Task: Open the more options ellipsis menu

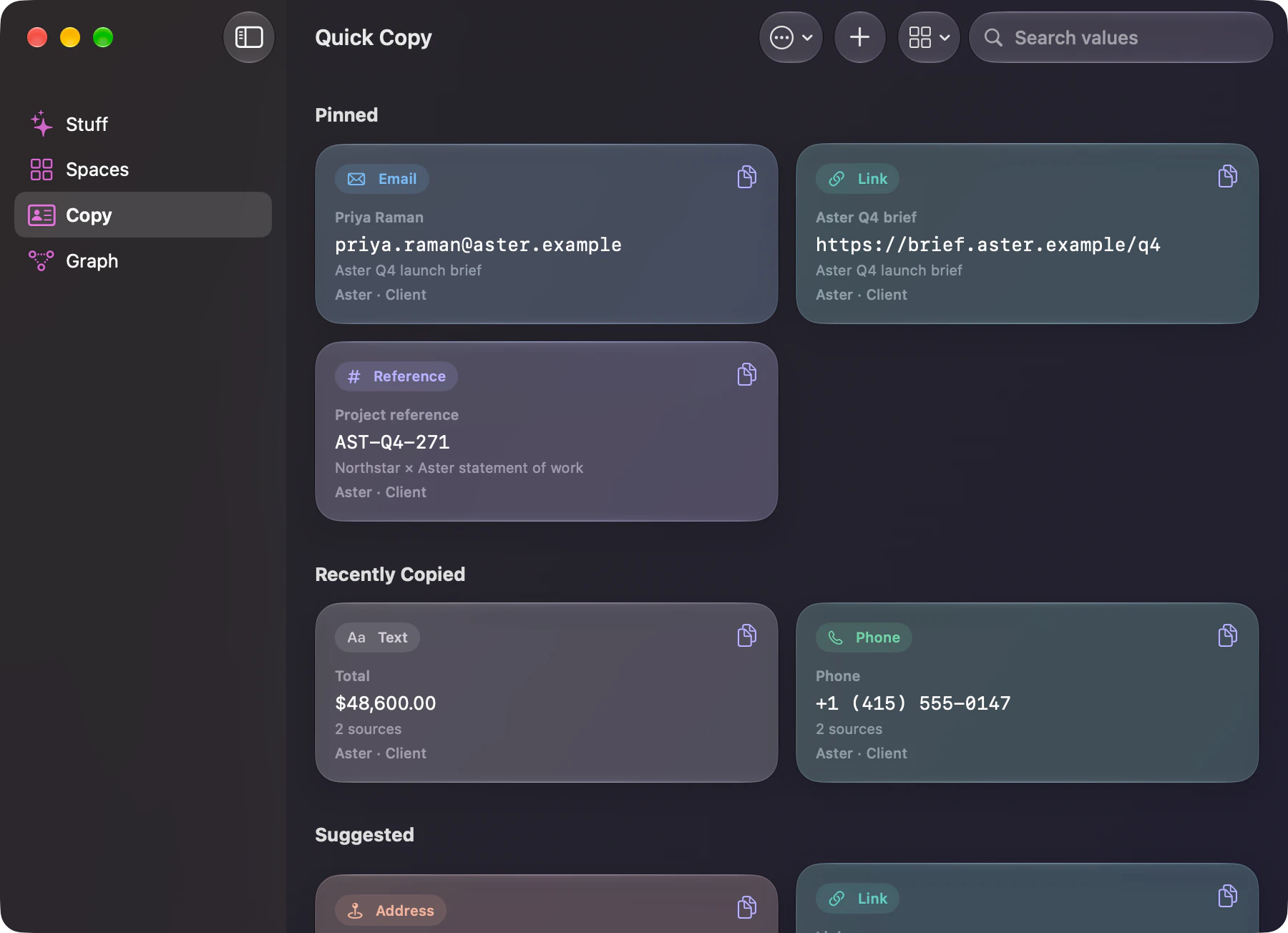Action: [x=791, y=37]
